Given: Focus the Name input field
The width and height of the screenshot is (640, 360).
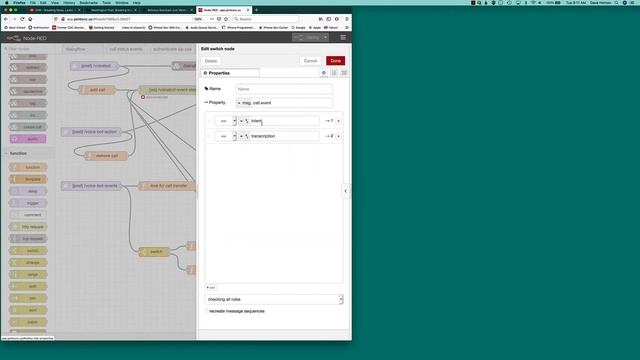Looking at the screenshot, I should [x=284, y=89].
